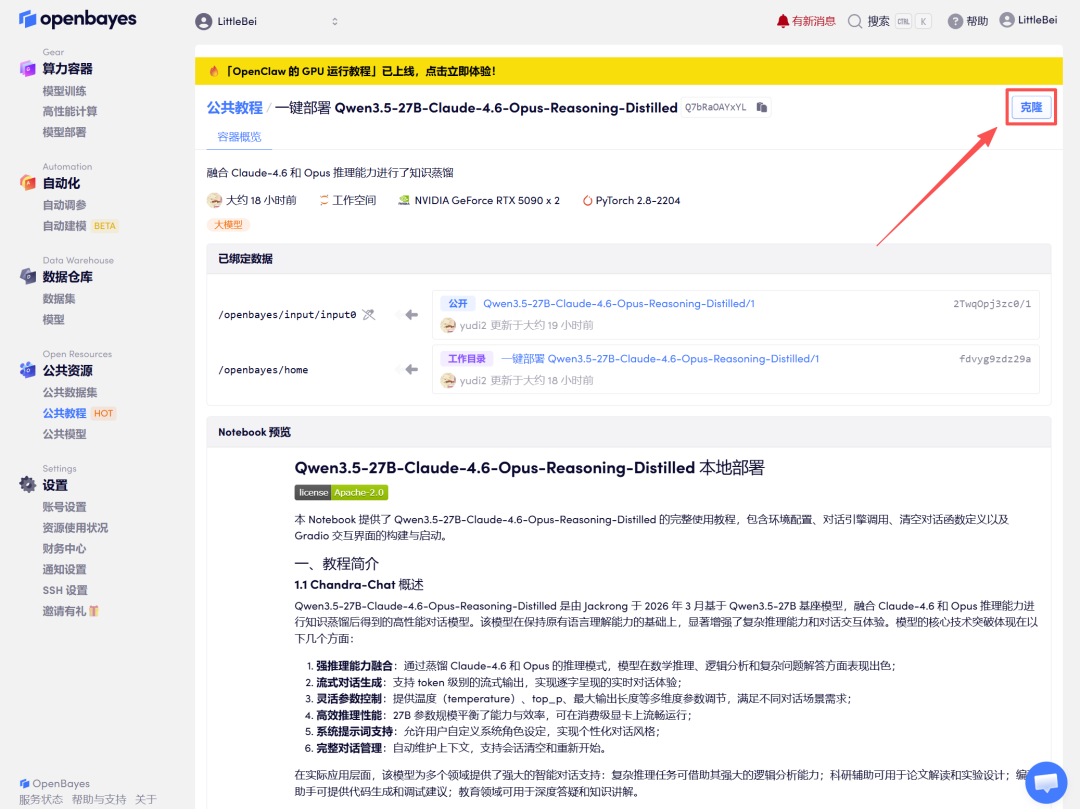This screenshot has height=809, width=1080.
Task: Open 公共模型 in sidebar
Action: [64, 434]
